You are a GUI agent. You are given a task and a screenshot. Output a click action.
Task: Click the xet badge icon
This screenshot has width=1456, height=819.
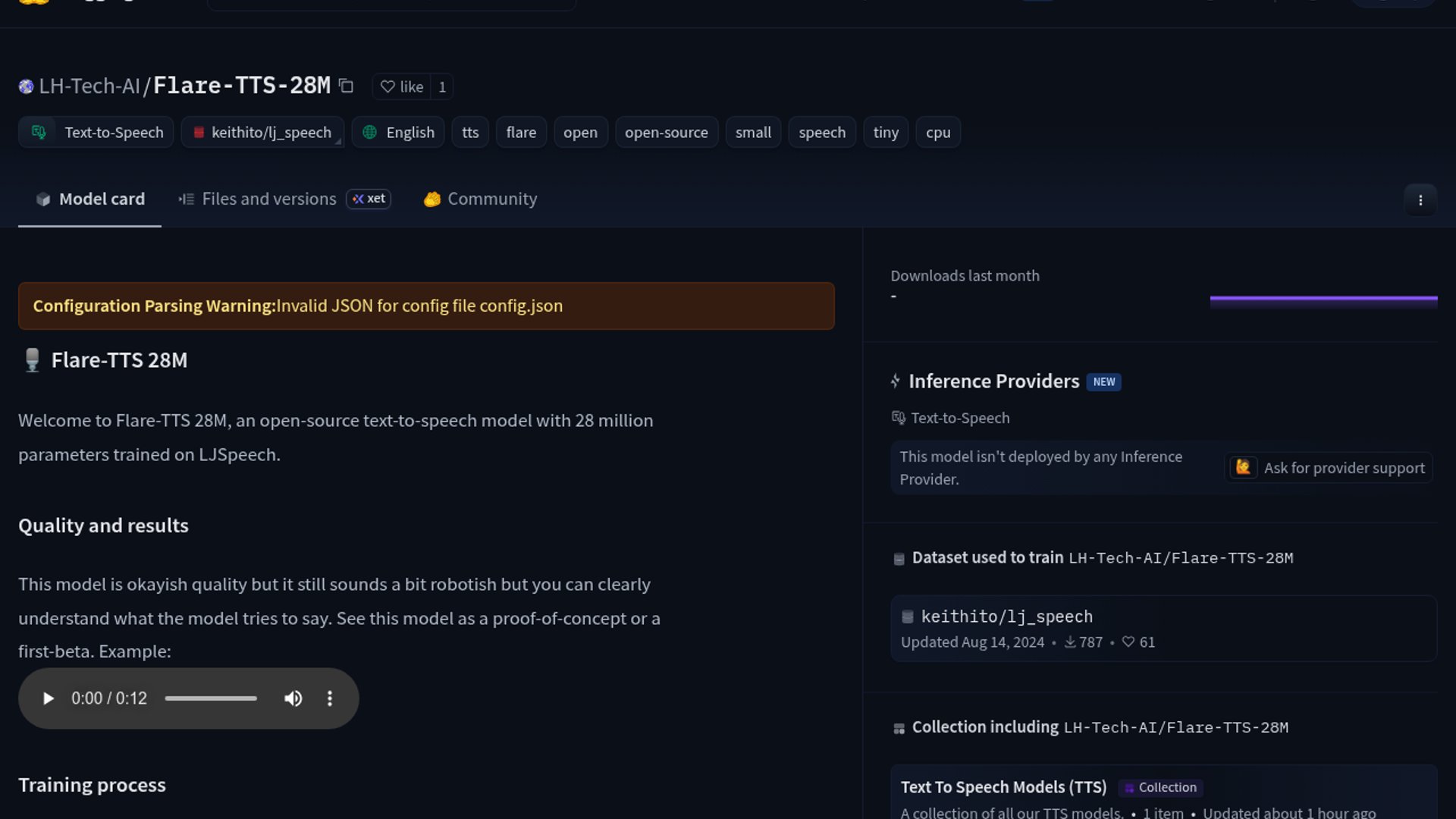(369, 199)
